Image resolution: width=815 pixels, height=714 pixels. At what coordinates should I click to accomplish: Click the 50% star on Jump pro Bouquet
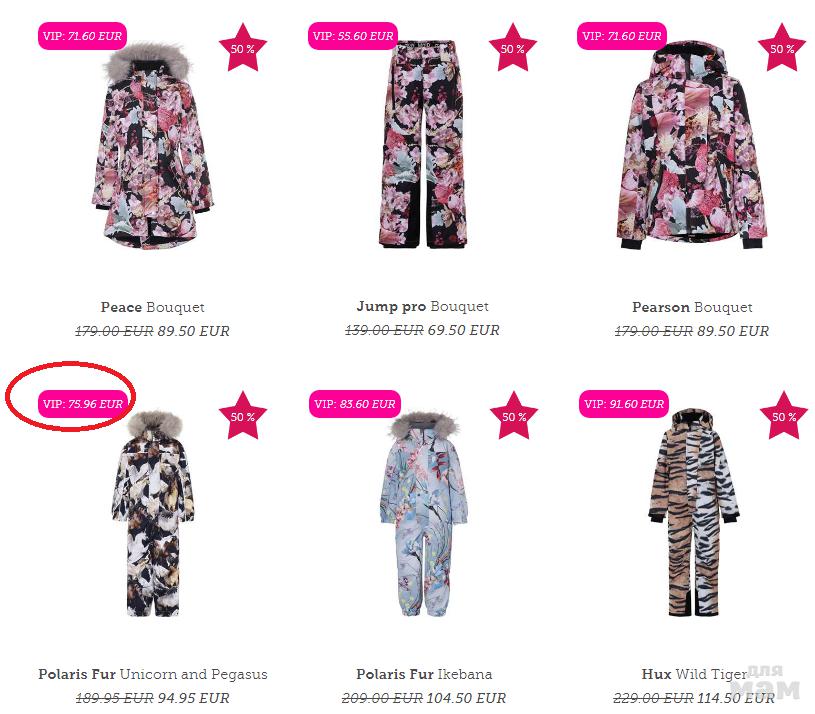(x=512, y=47)
